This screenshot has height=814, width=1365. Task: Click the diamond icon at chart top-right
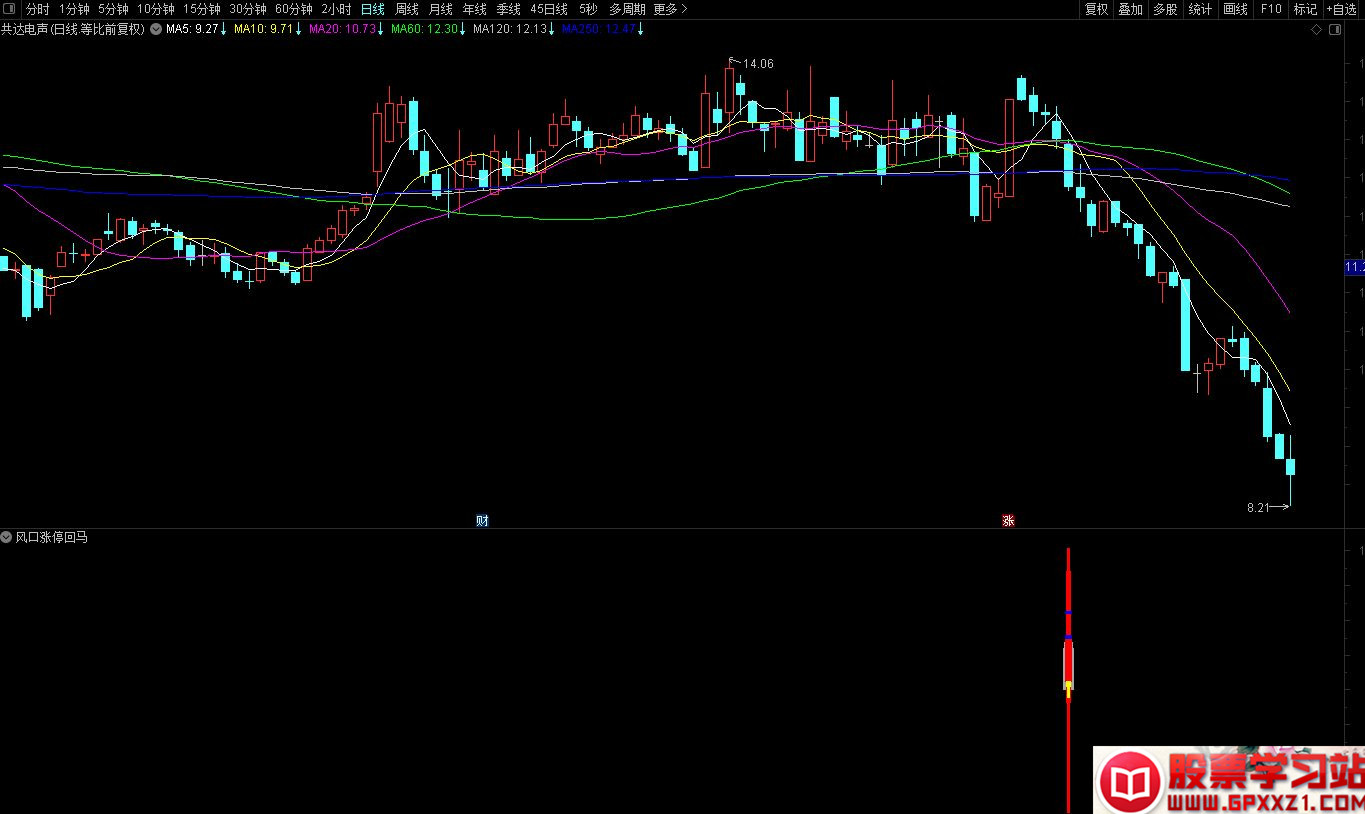click(x=1317, y=30)
